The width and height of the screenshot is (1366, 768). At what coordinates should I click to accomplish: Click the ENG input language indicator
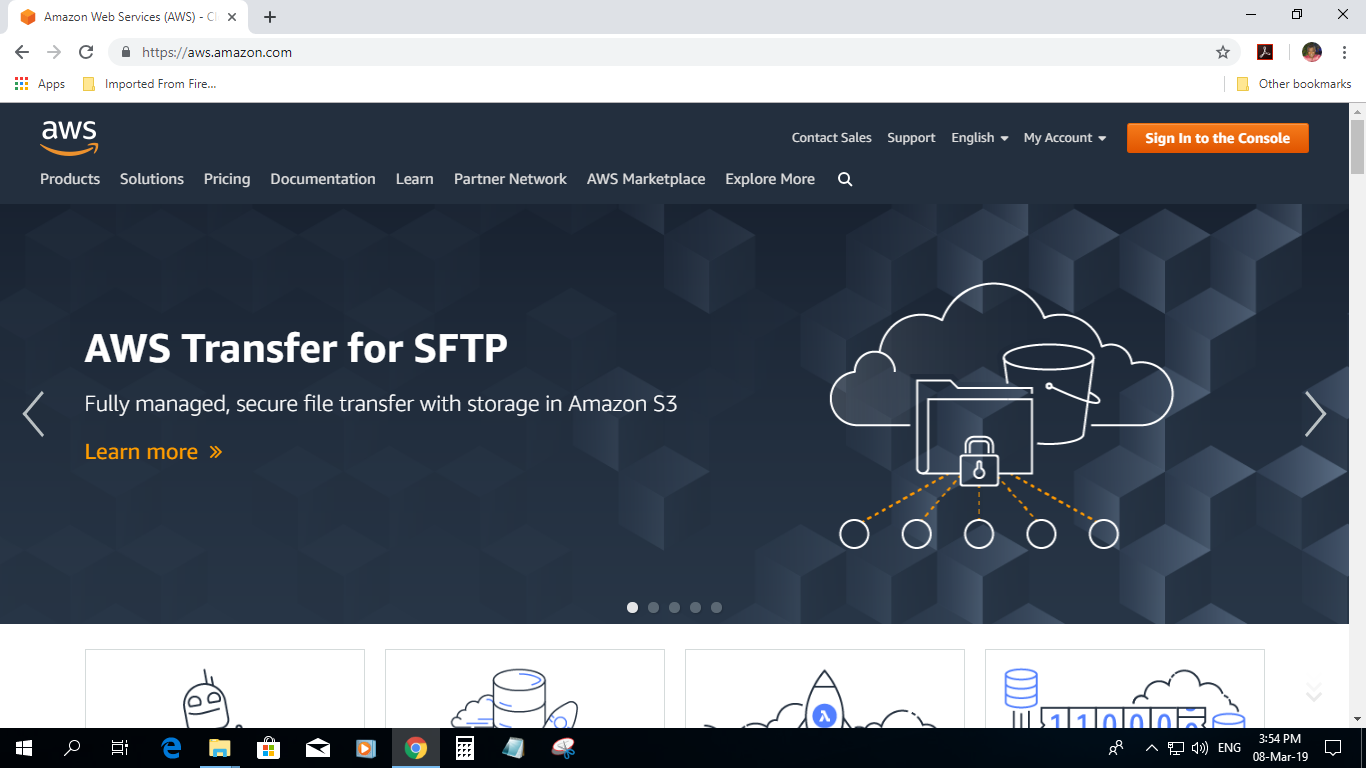pos(1230,747)
